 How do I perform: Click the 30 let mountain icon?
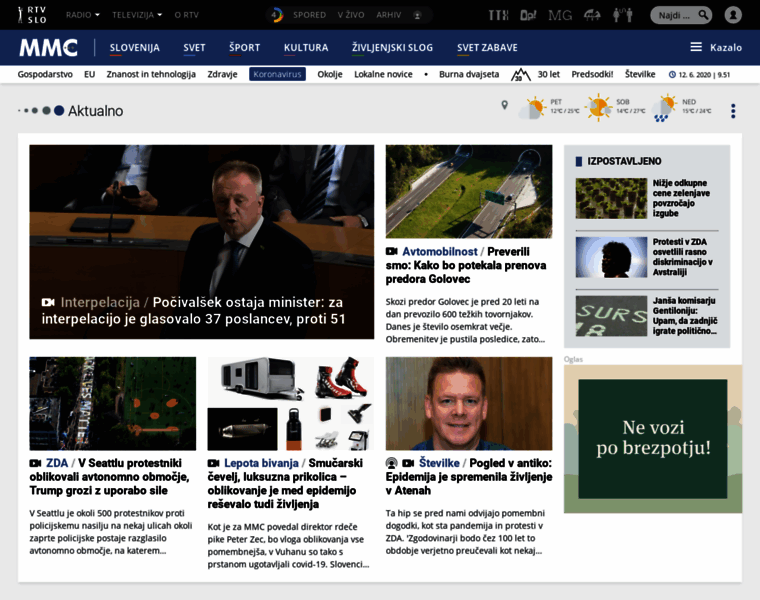pos(521,75)
